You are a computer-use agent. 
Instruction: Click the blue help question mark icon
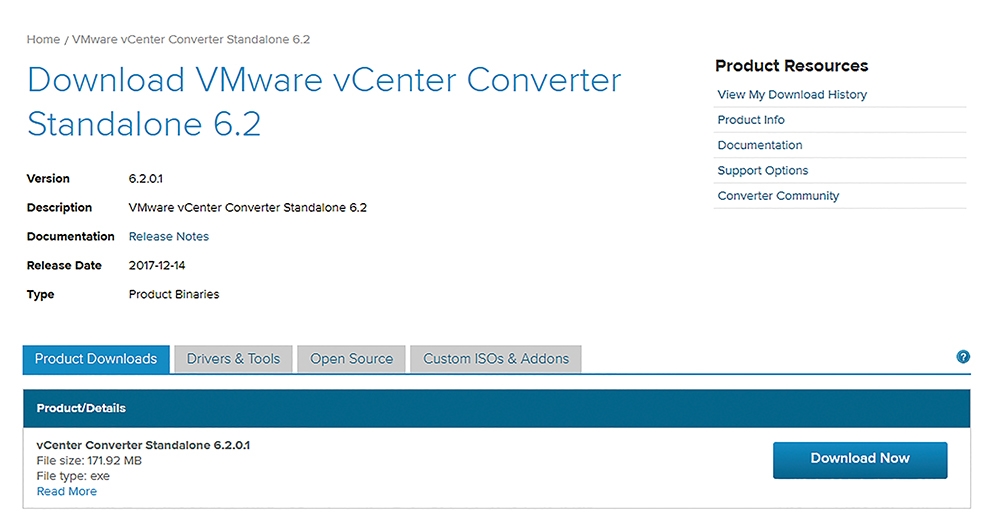(963, 357)
